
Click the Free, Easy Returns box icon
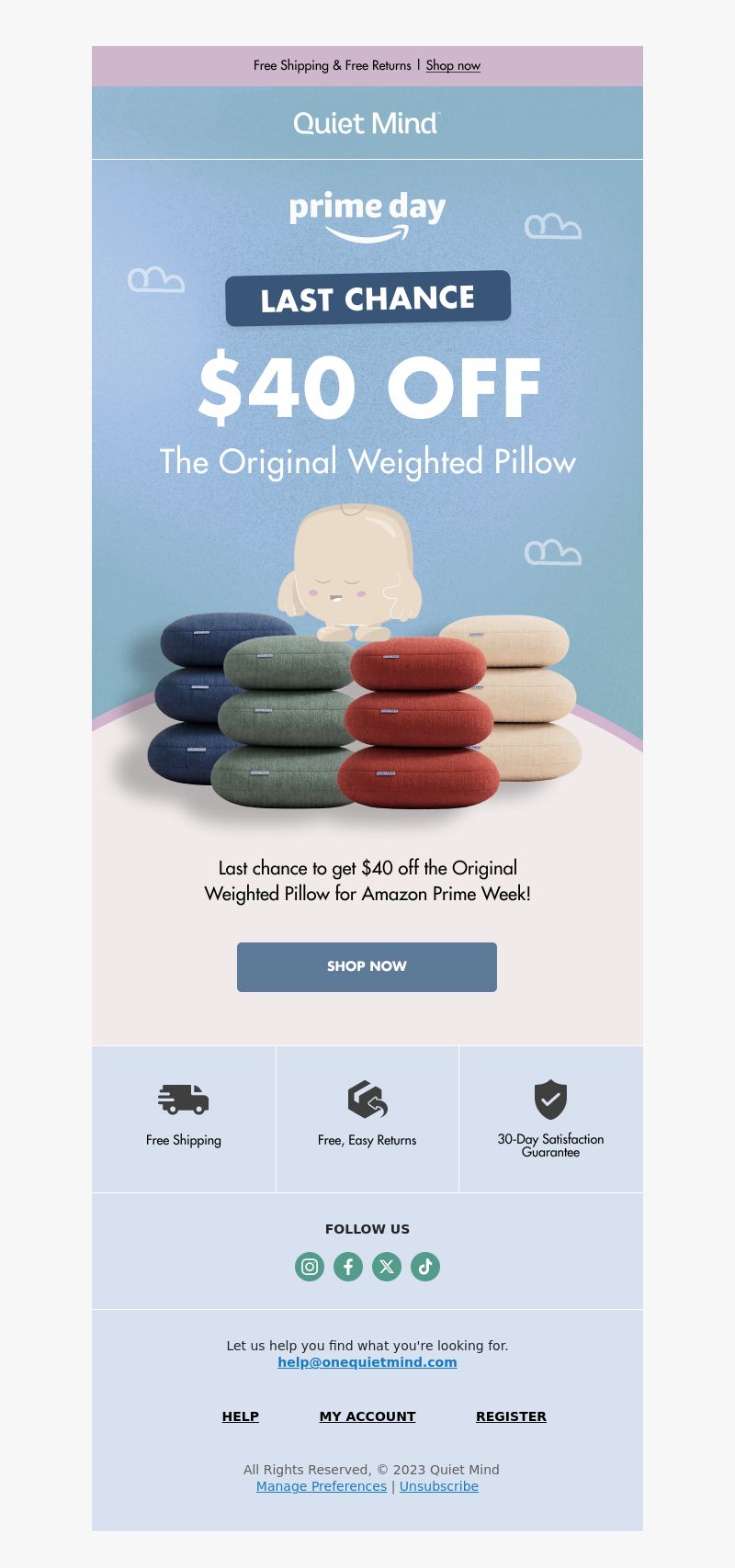pyautogui.click(x=367, y=1099)
